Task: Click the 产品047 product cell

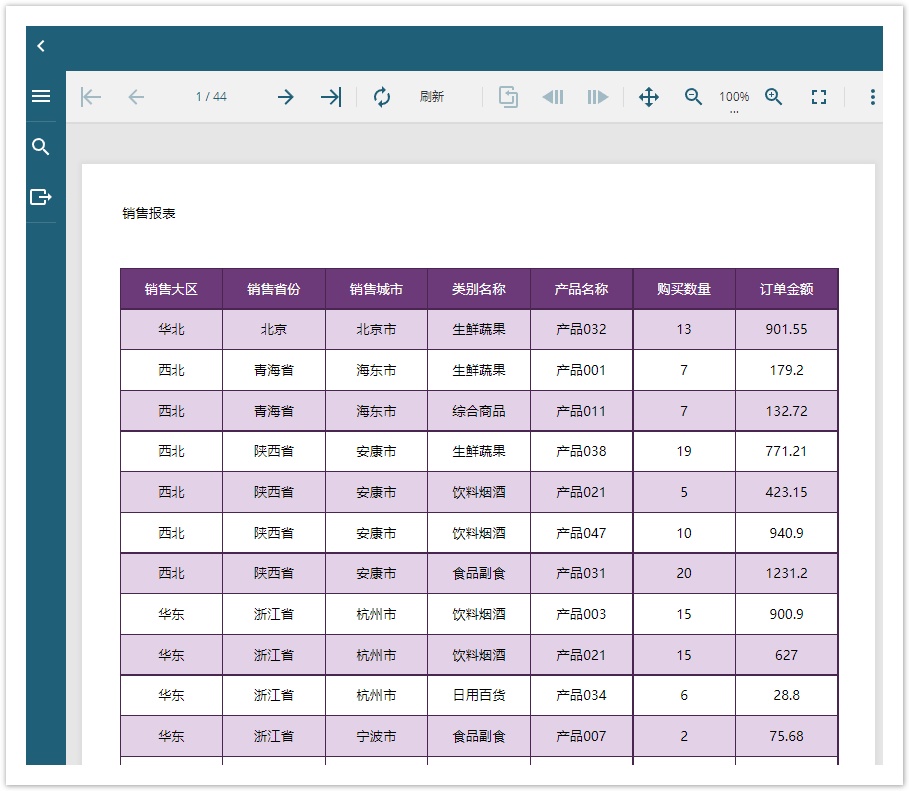Action: click(581, 533)
